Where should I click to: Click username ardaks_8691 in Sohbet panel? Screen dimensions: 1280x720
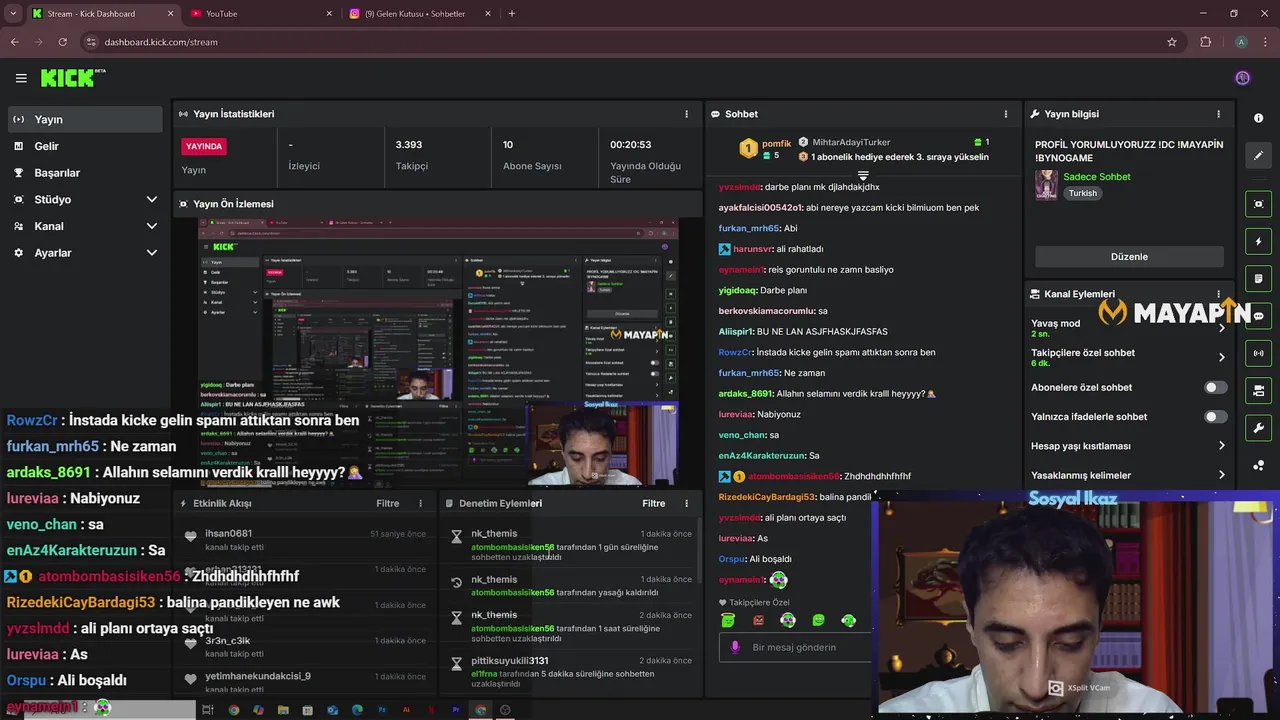[x=746, y=394]
